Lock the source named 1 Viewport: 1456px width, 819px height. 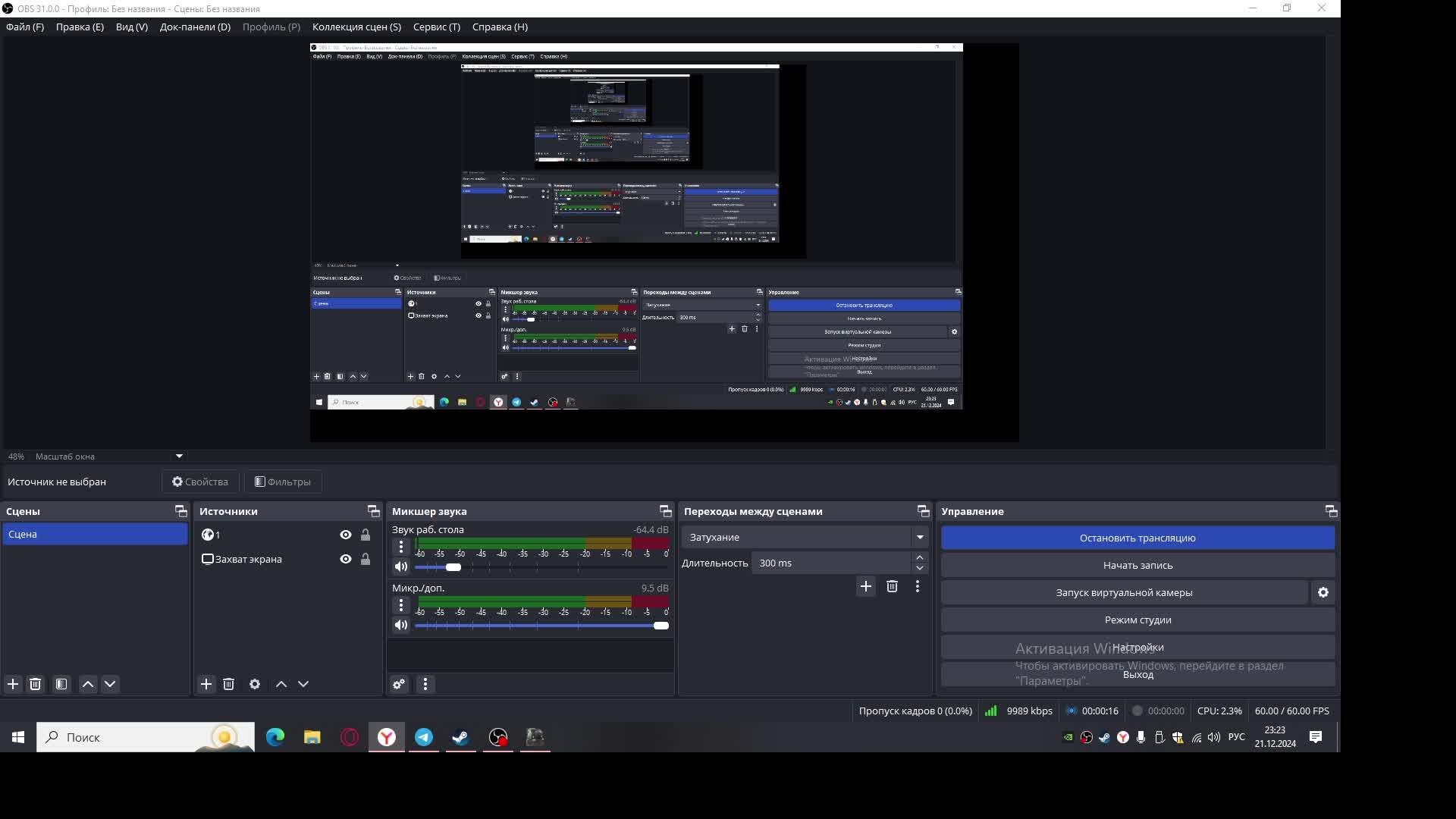(366, 535)
